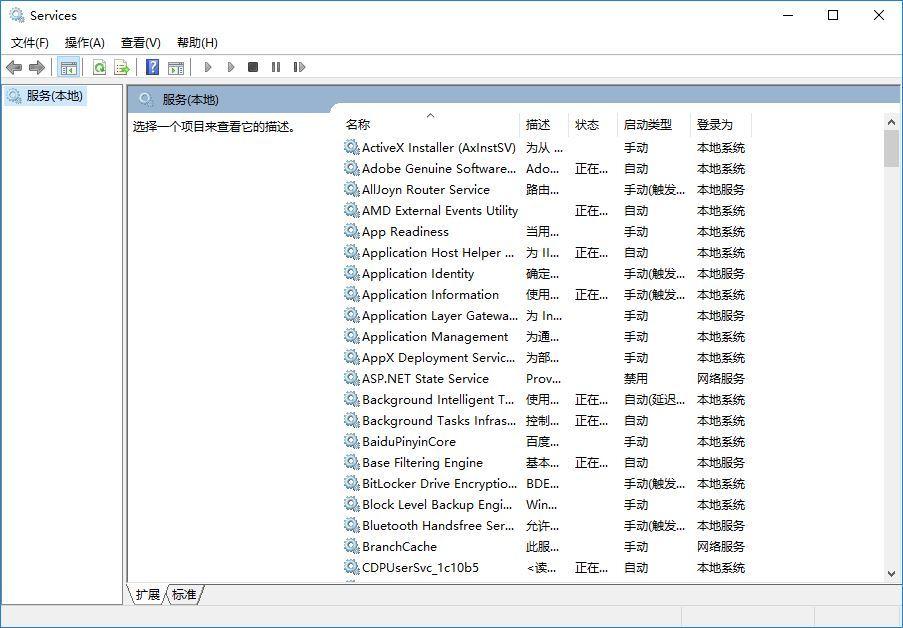Sort by the 名称 column header

point(430,124)
